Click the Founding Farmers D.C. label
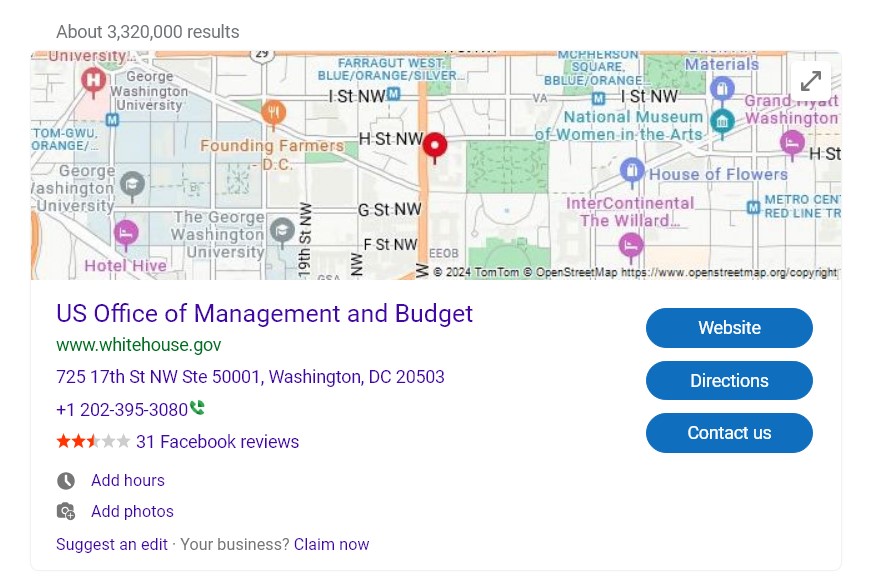Screen dimensions: 869x587 pyautogui.click(x=272, y=155)
